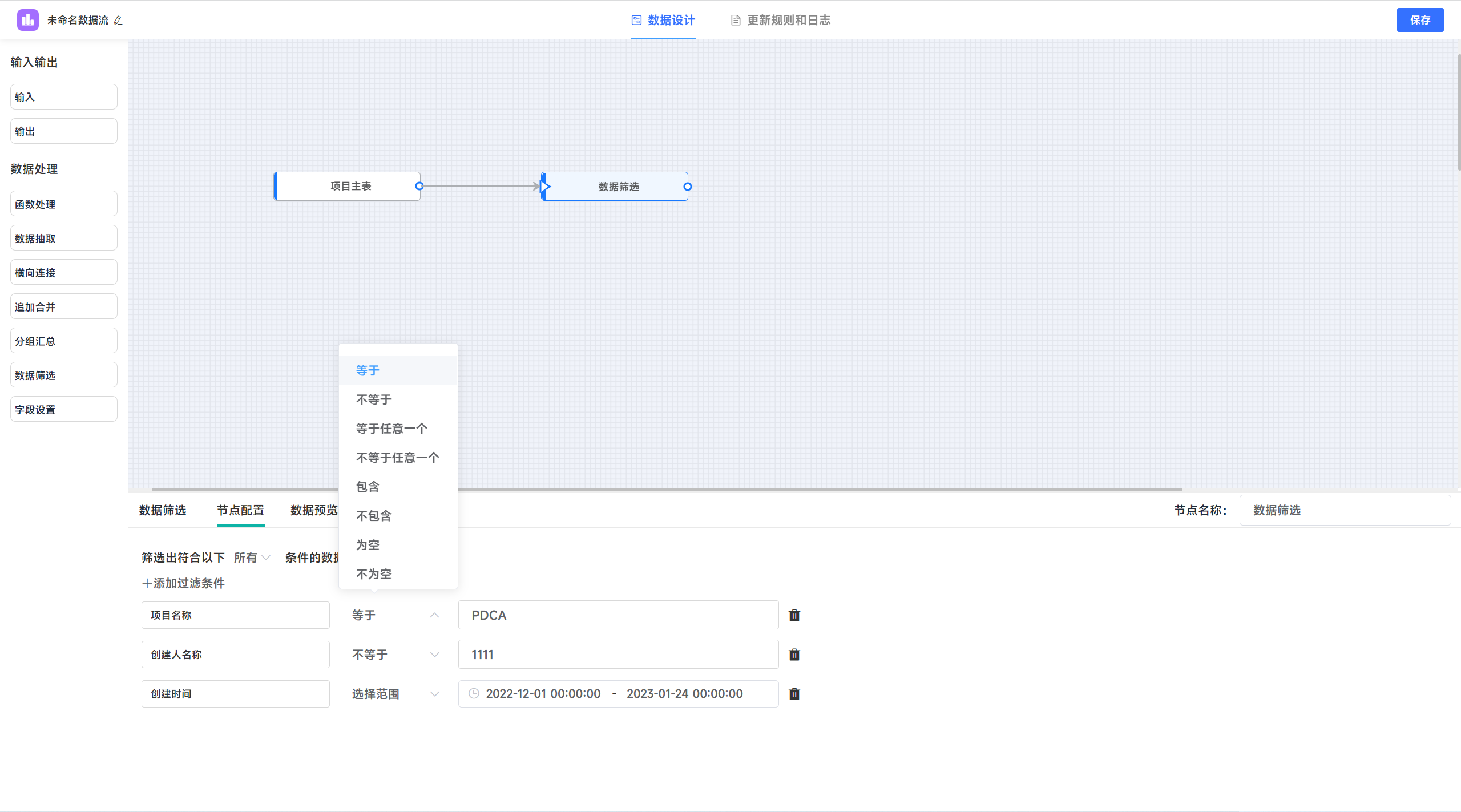
Task: Choose 不等于任意一个 option
Action: (398, 458)
